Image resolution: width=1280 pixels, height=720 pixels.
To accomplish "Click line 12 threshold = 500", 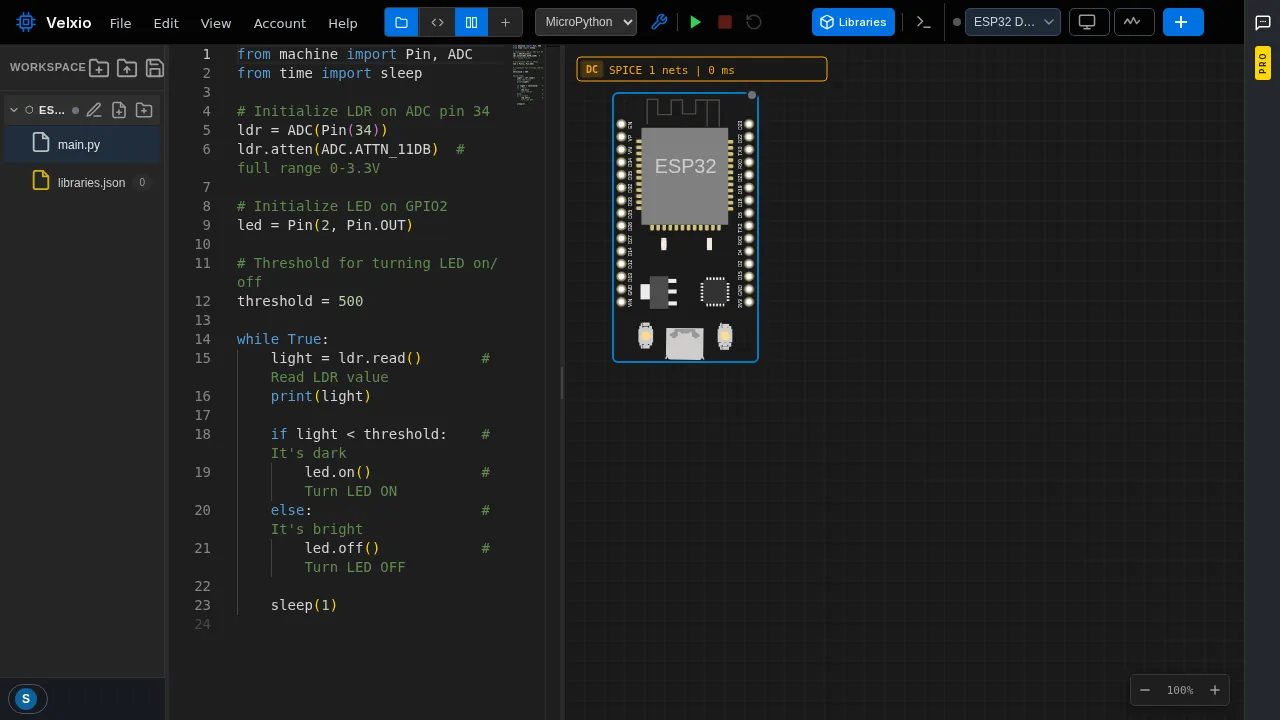I will click(x=300, y=301).
